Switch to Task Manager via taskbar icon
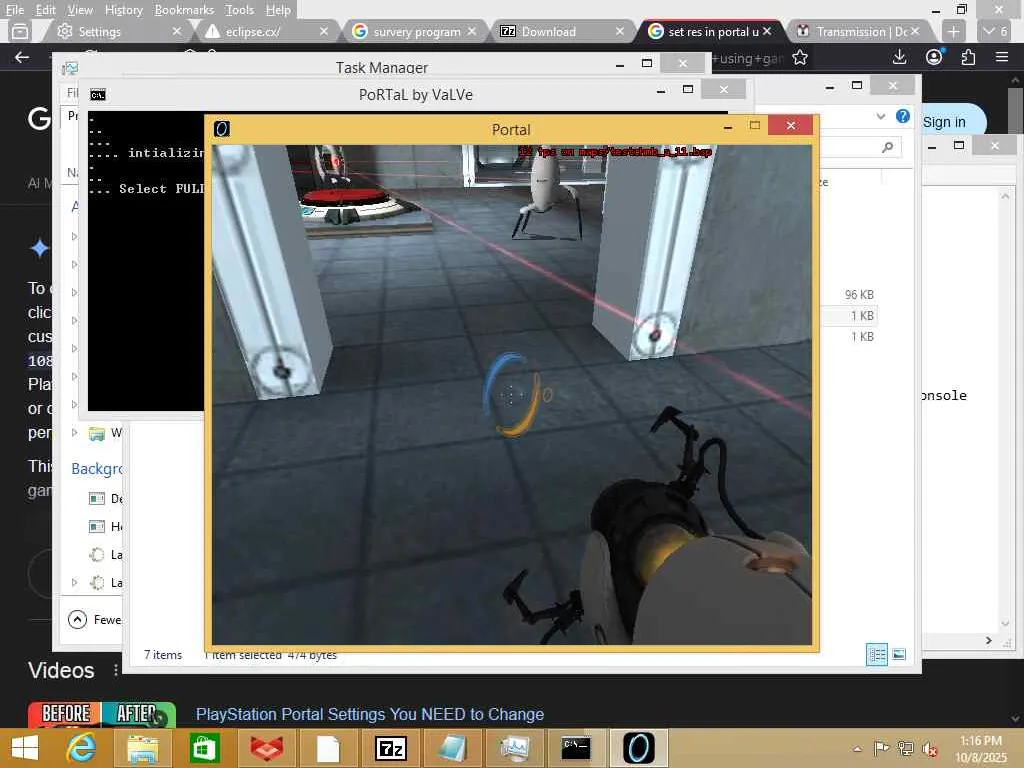Image resolution: width=1024 pixels, height=768 pixels. 514,748
